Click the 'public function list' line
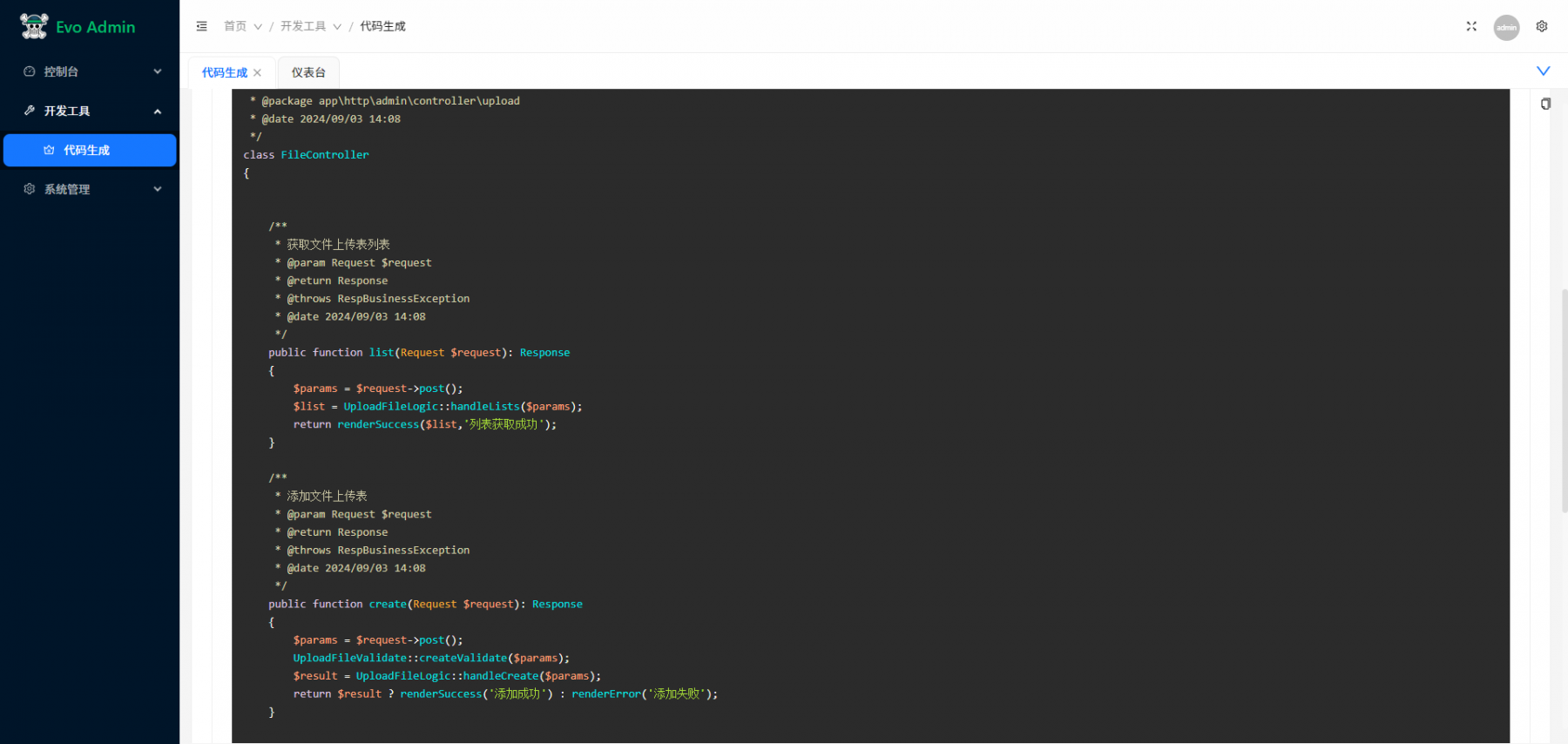This screenshot has width=1568, height=744. point(419,353)
